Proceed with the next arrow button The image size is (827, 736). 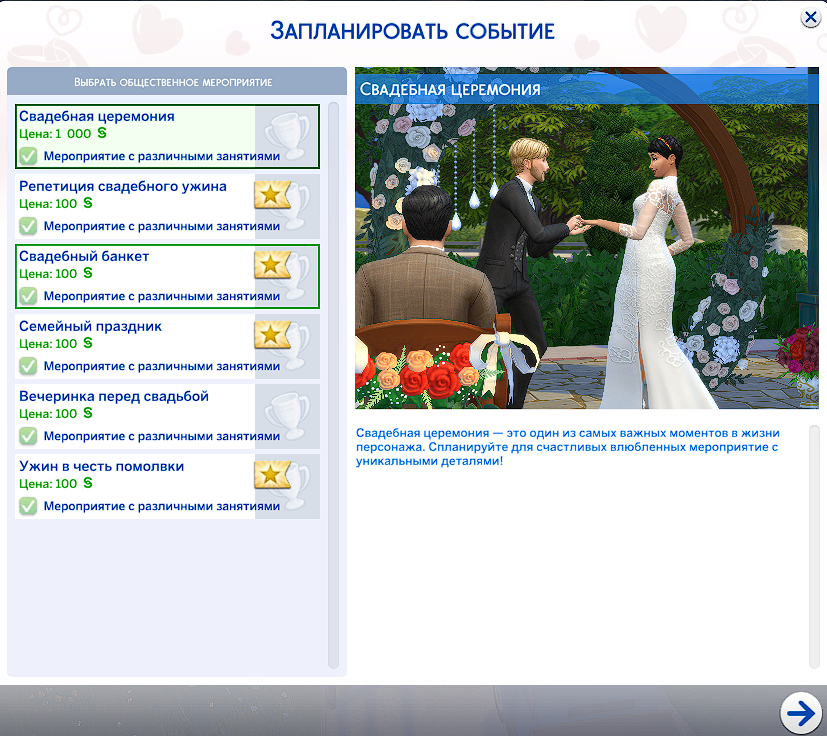coord(801,713)
